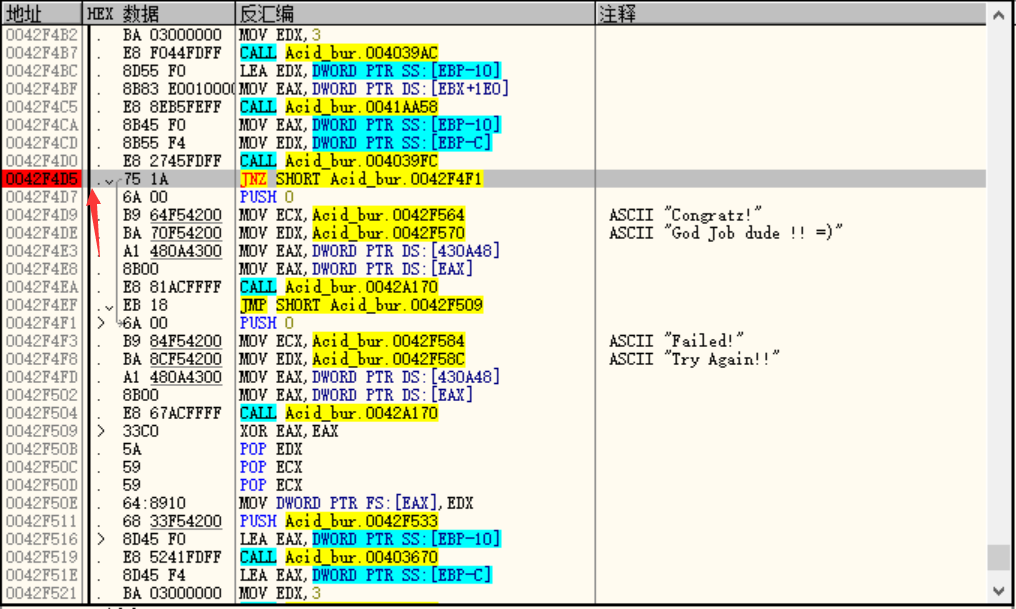Viewport: 1016px width, 609px height.
Task: Click the scrollbar up arrow
Action: pyautogui.click(x=999, y=15)
